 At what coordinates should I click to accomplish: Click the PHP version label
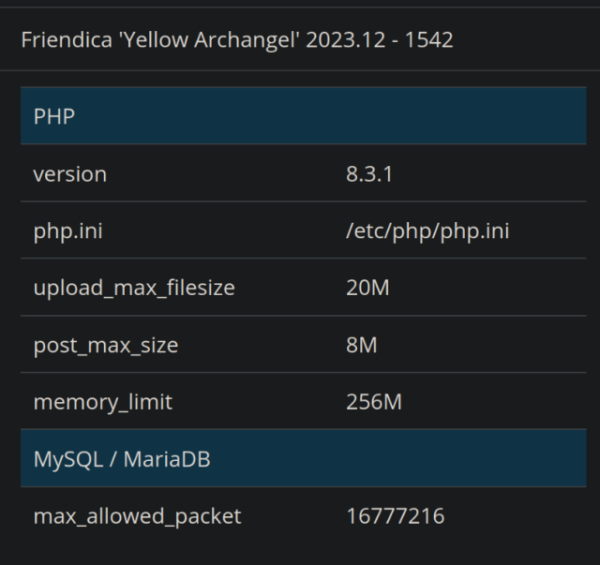pos(70,174)
